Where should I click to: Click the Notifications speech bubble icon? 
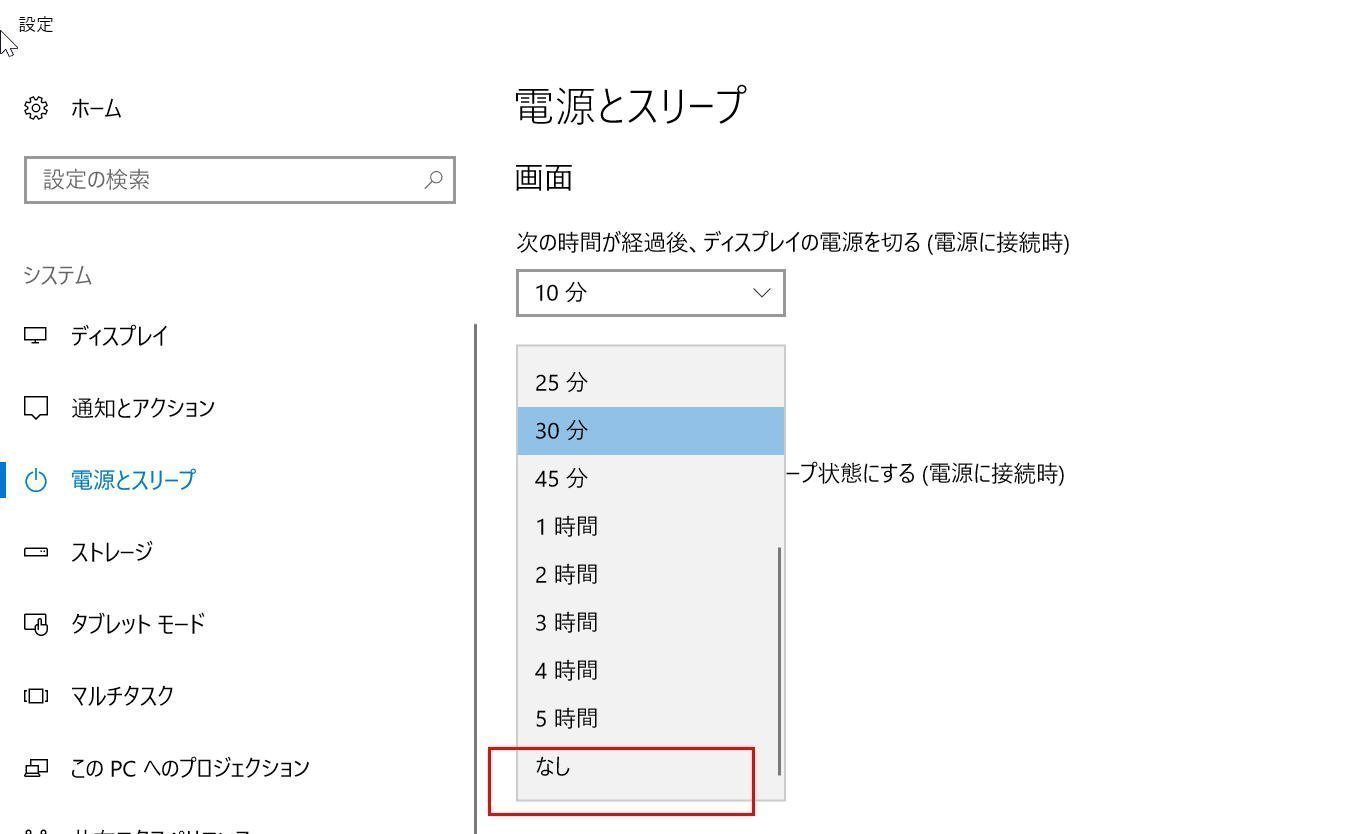point(36,408)
